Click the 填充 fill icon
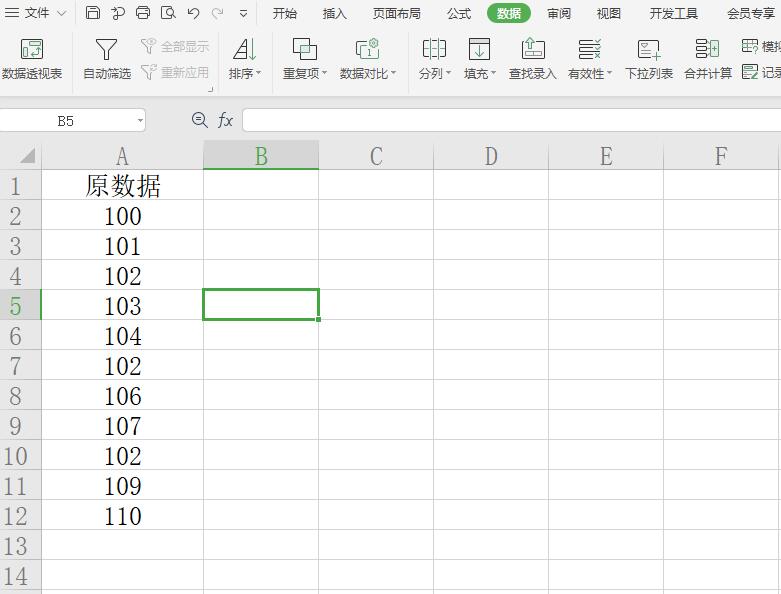The image size is (781, 594). coord(479,49)
